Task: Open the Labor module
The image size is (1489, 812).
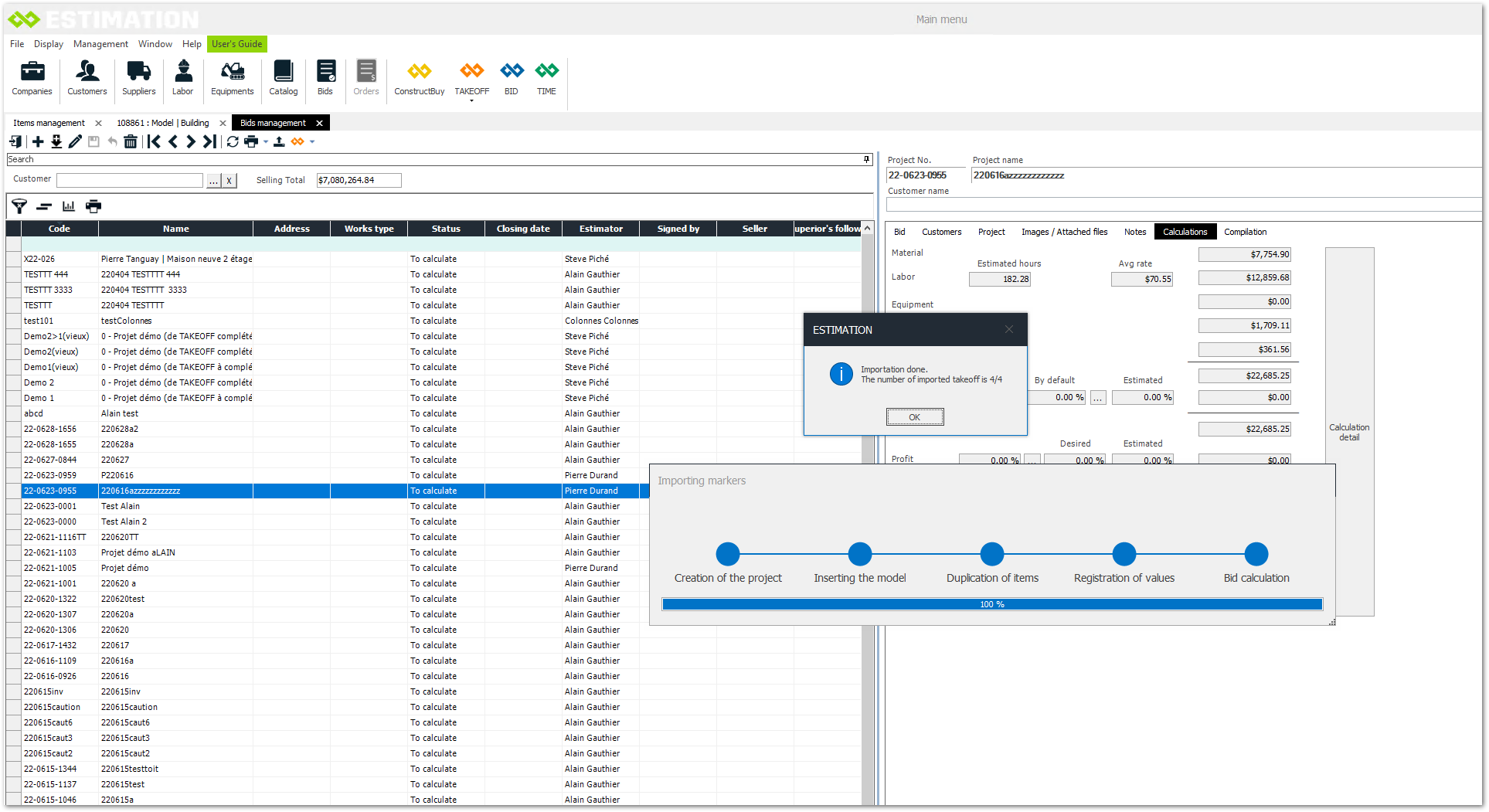Action: [x=182, y=78]
